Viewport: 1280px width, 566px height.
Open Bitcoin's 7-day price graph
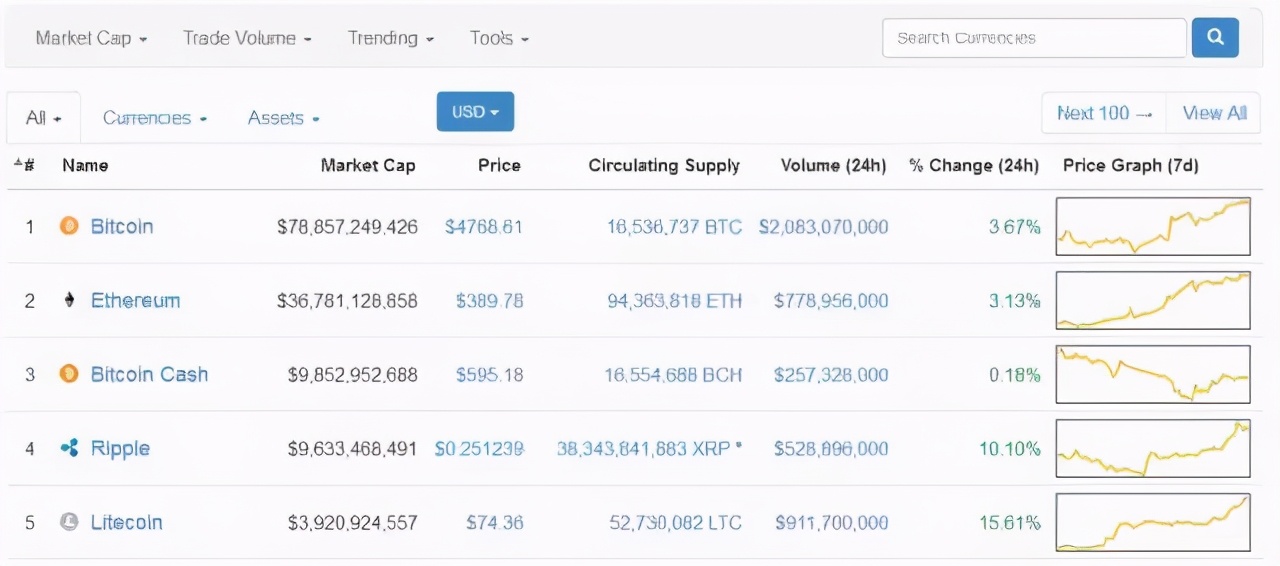(x=1152, y=227)
